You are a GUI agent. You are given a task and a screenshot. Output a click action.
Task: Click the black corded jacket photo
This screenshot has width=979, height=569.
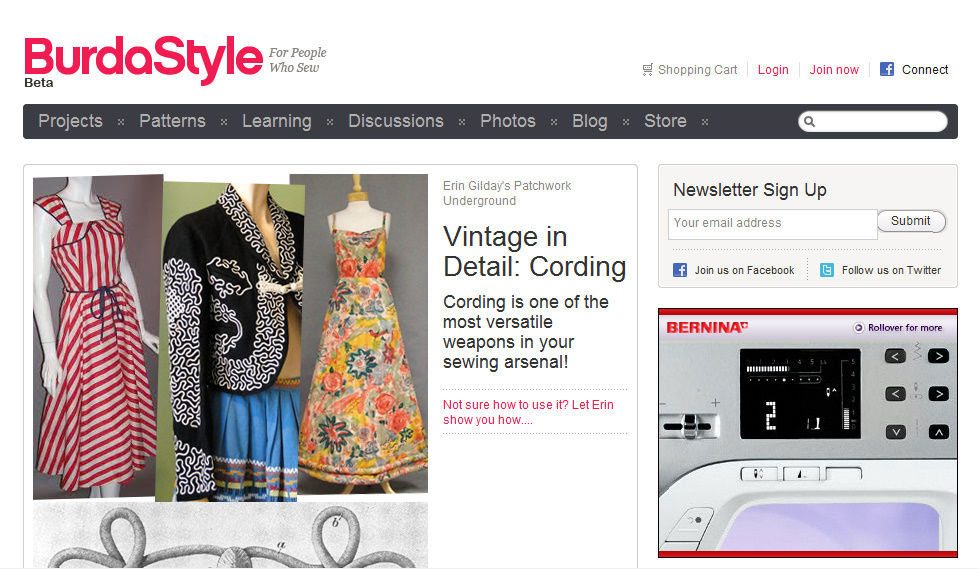228,342
